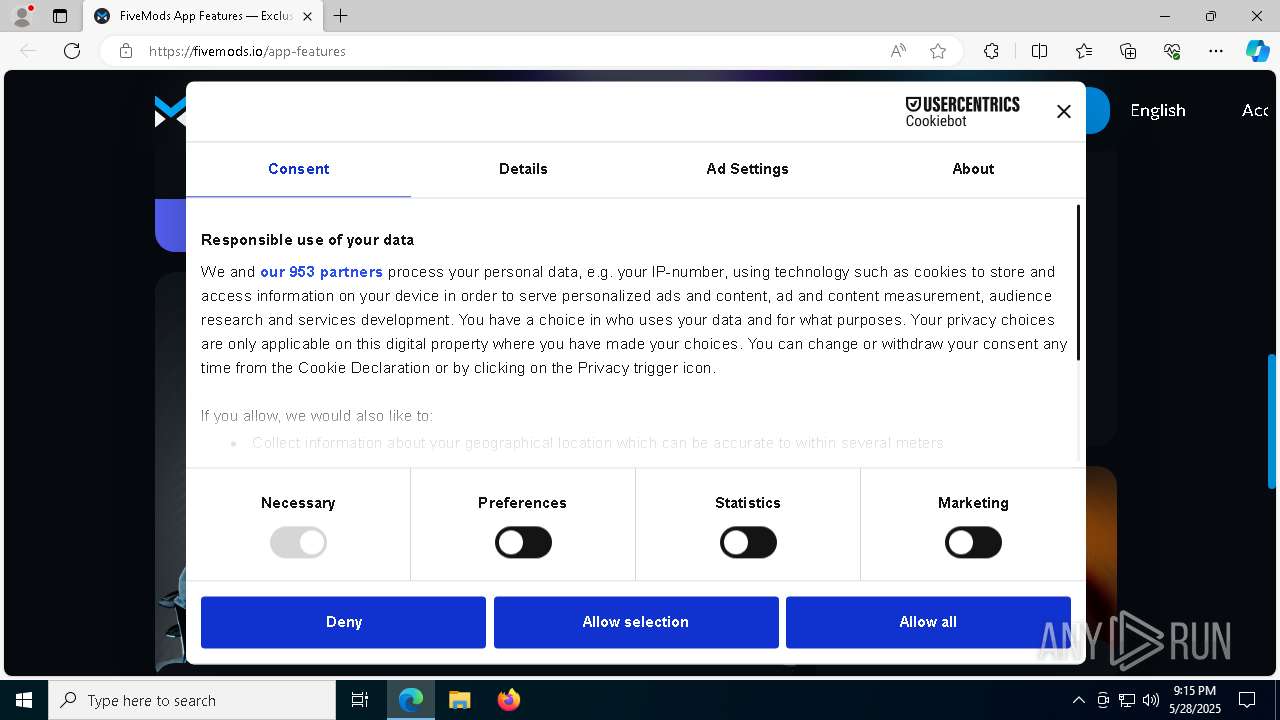Viewport: 1280px width, 720px height.
Task: Open Read aloud in address bar
Action: pos(898,51)
